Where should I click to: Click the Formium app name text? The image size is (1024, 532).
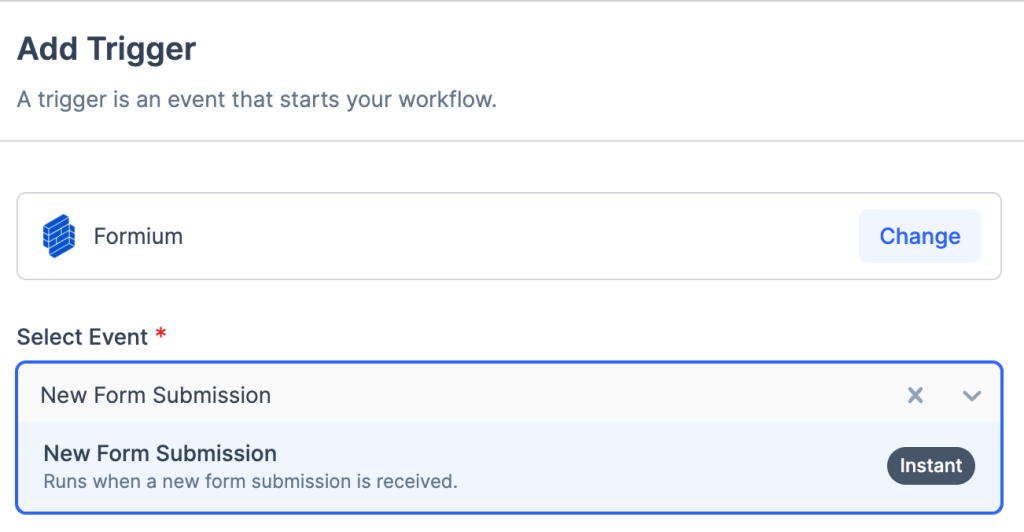138,237
